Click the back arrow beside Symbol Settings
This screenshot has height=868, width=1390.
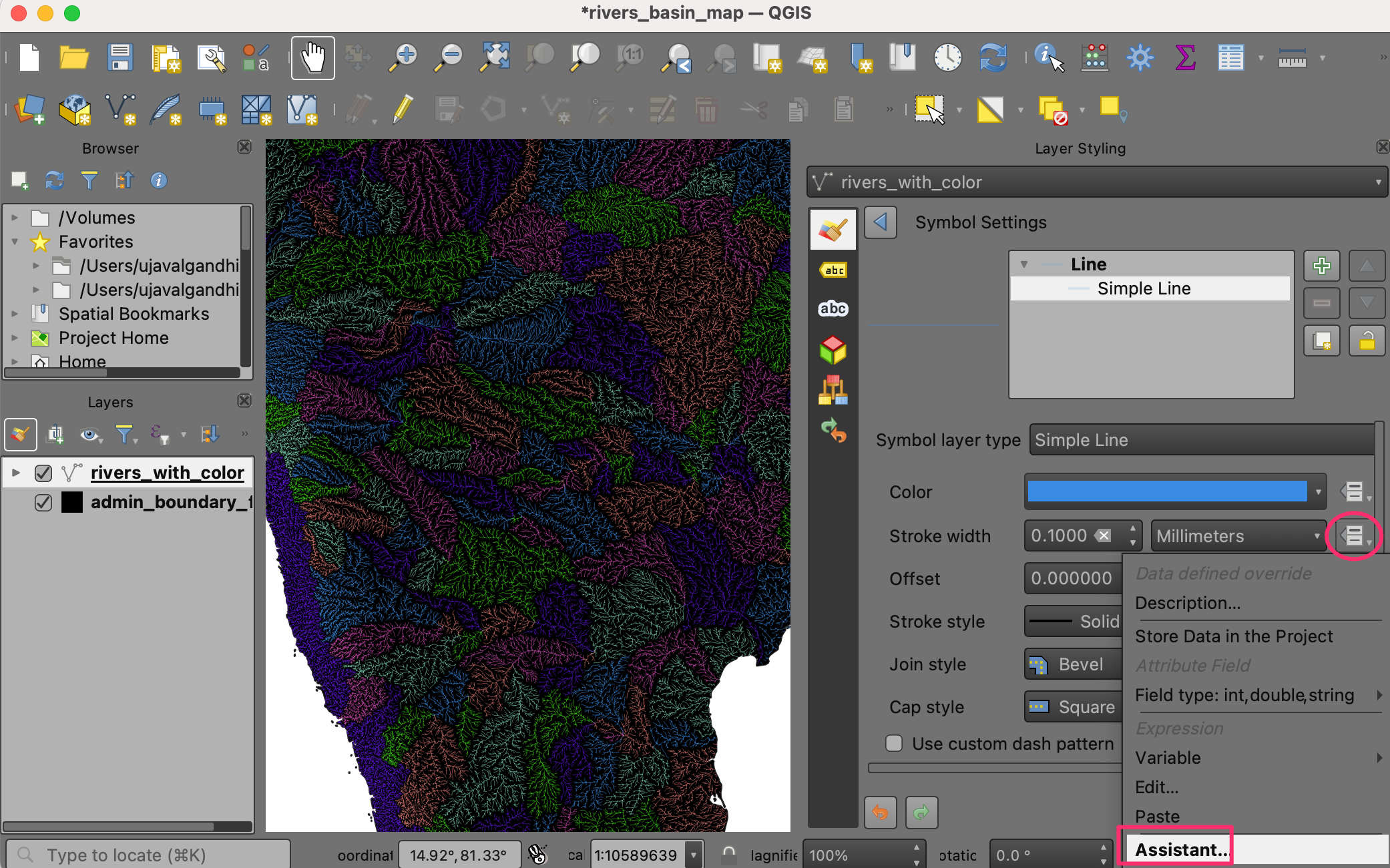[x=881, y=222]
